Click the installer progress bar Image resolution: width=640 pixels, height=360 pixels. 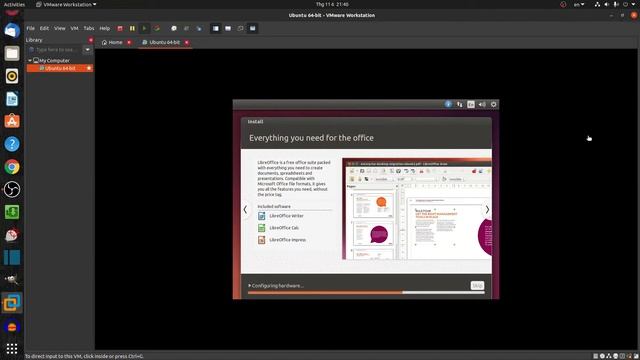point(366,293)
